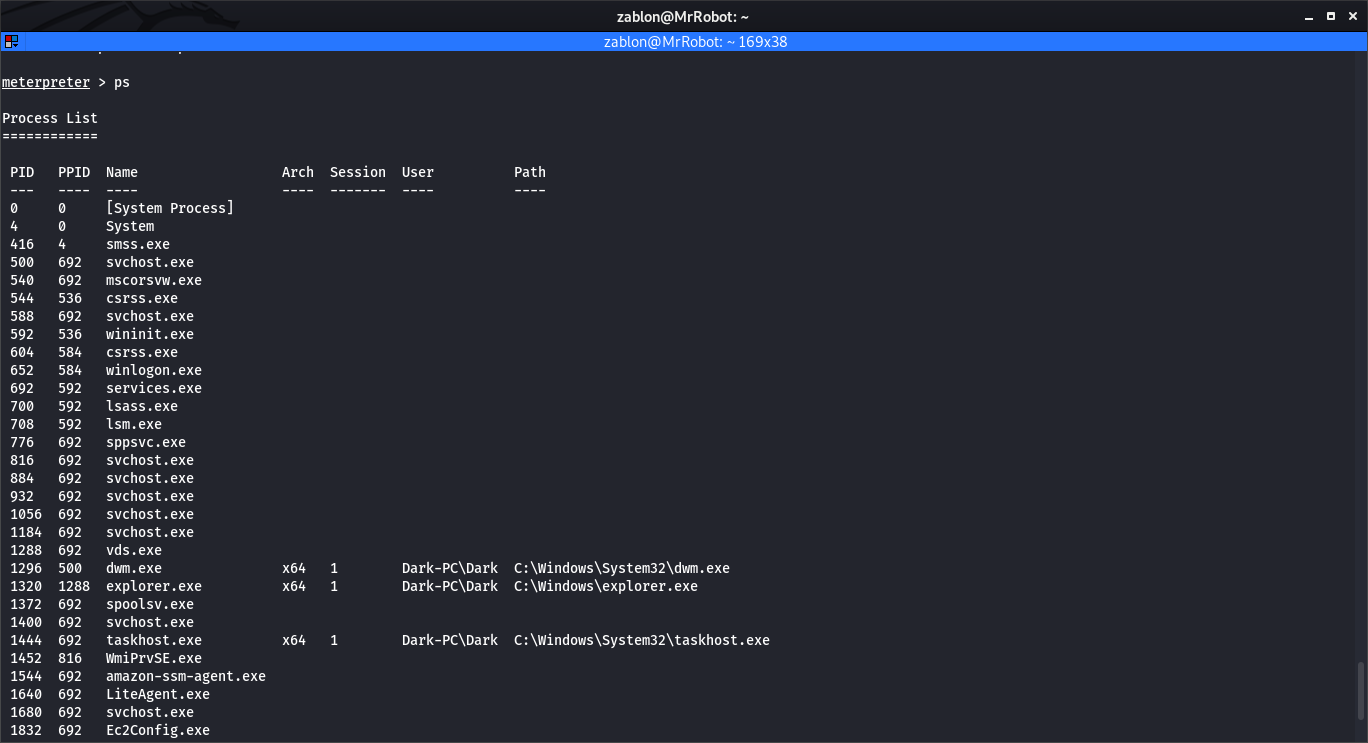Click svchost.exe in the PID 884 row
1368x743 pixels.
pos(150,478)
